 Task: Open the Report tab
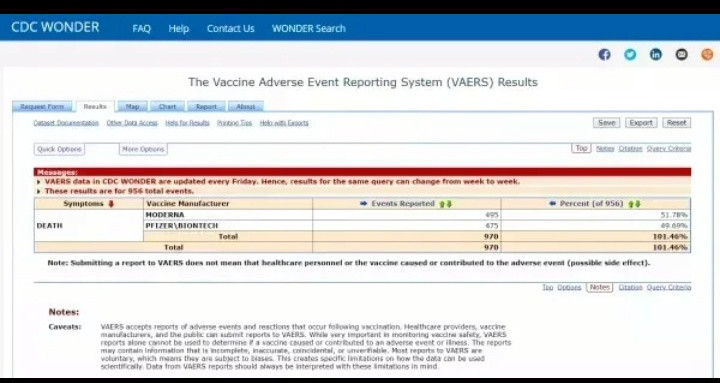[206, 107]
